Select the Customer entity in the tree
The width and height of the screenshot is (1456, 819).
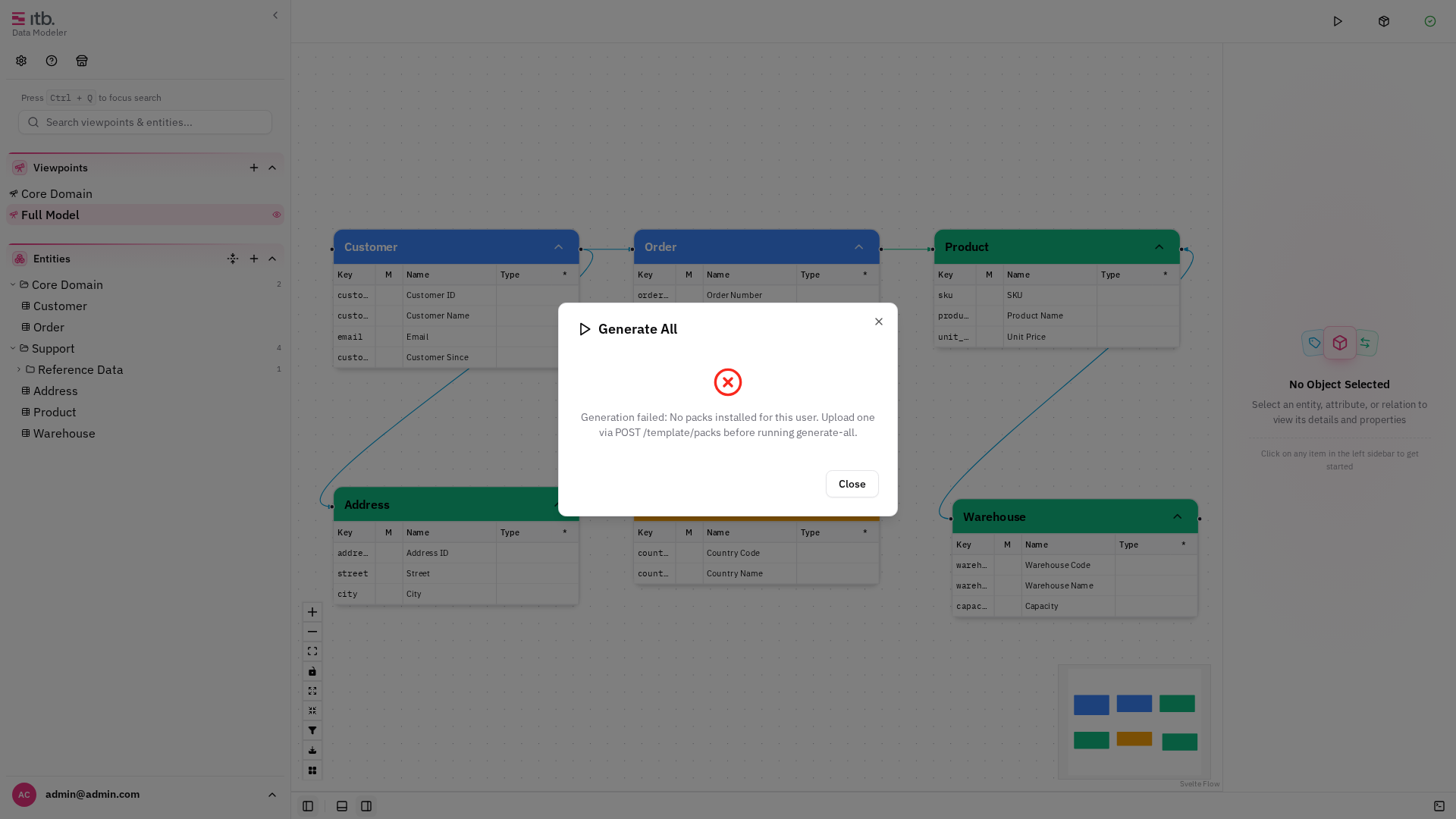coord(60,306)
